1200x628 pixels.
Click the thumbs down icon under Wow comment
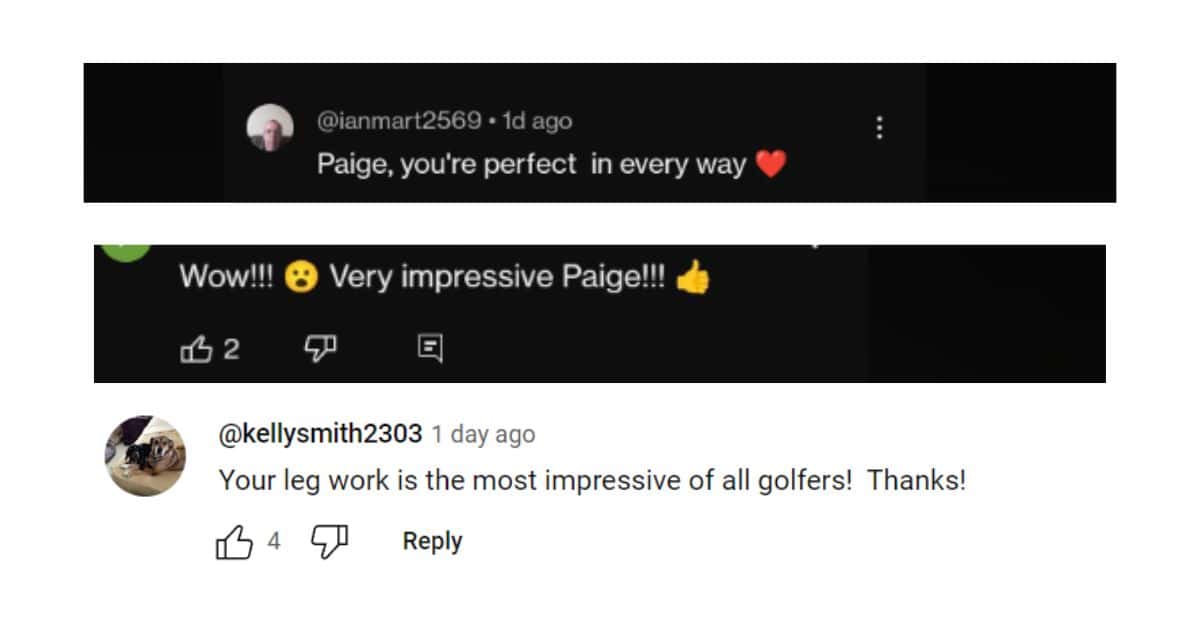pos(320,347)
